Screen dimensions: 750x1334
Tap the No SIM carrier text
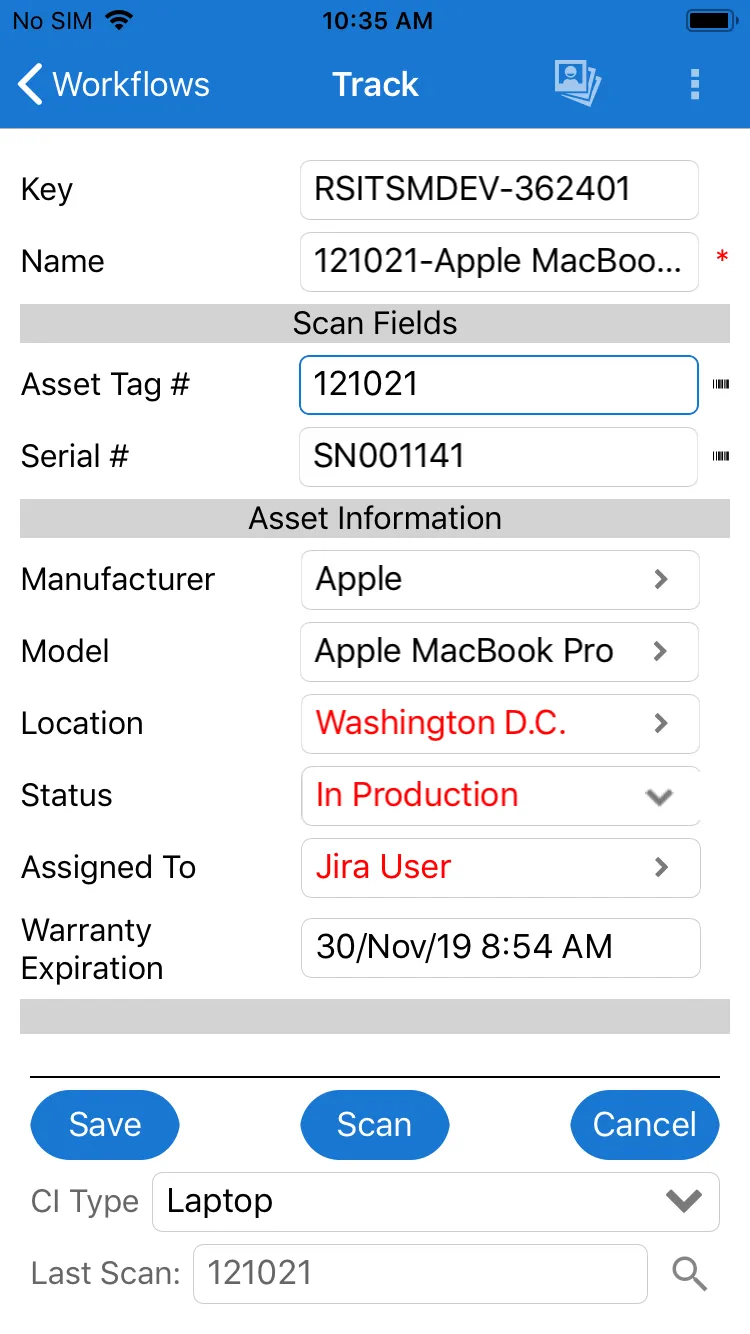point(52,21)
